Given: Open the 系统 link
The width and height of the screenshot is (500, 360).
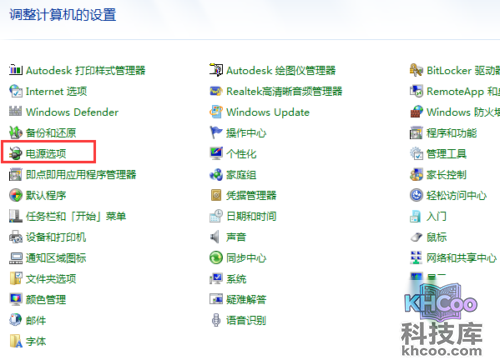Looking at the screenshot, I should tap(236, 279).
